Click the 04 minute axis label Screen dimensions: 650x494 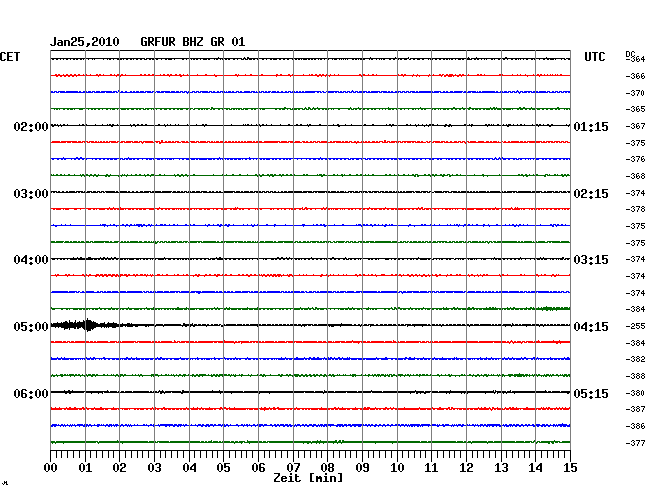[189, 467]
